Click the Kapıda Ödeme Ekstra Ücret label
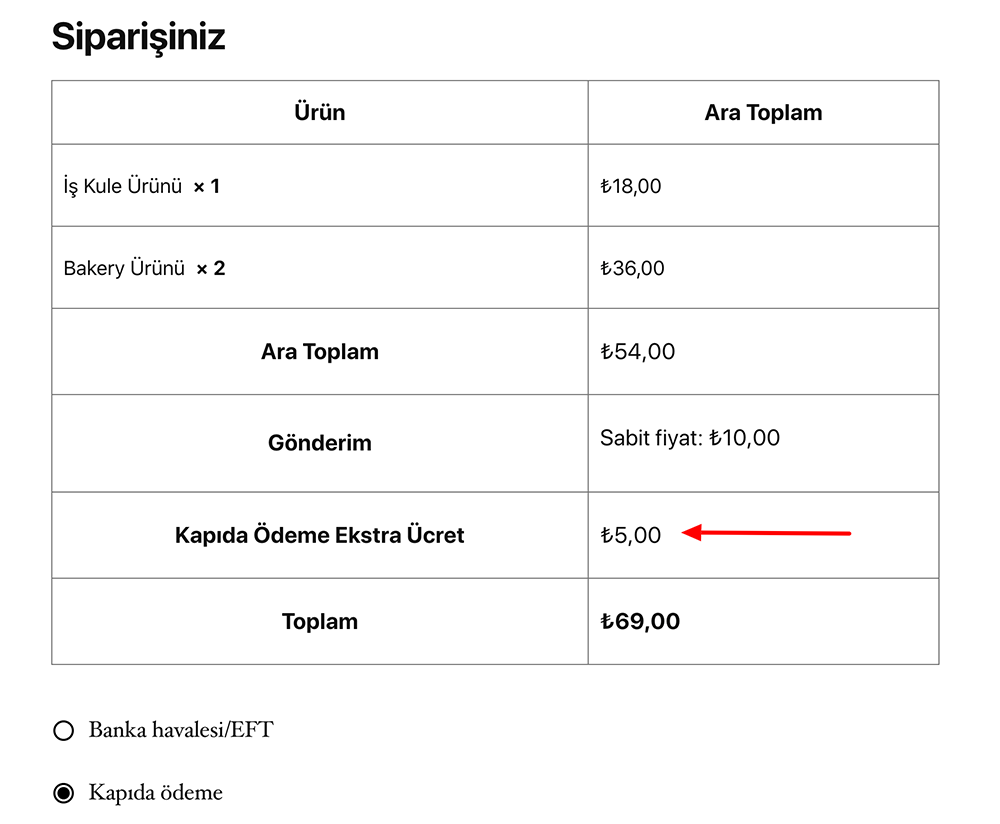This screenshot has height=824, width=1000. (x=320, y=535)
